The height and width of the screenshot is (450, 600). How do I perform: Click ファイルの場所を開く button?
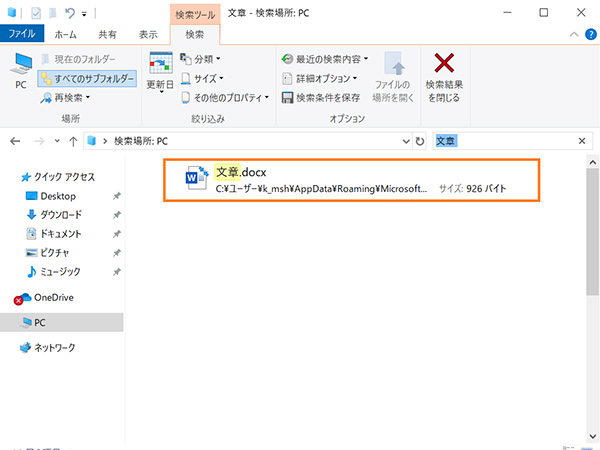tap(393, 78)
